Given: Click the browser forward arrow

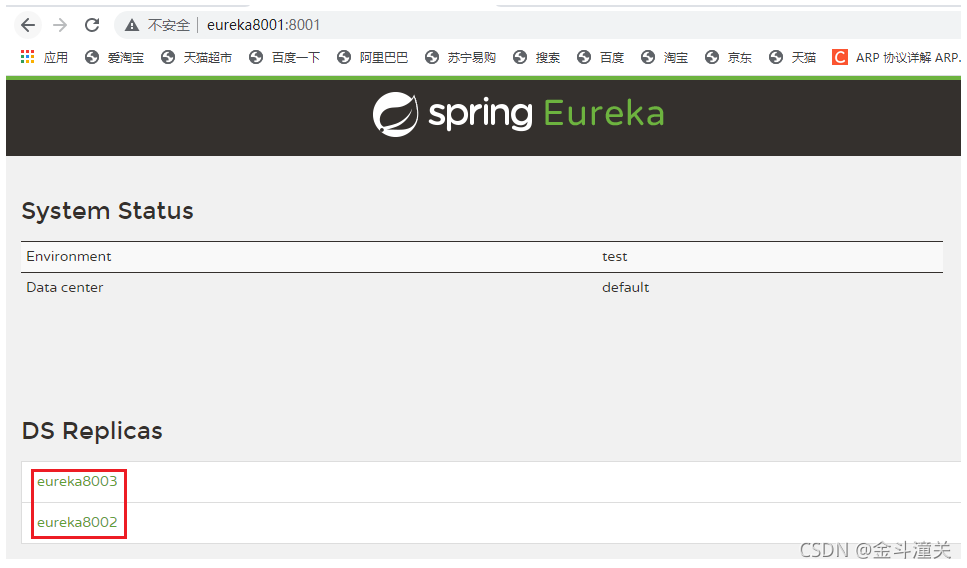Looking at the screenshot, I should 60,25.
